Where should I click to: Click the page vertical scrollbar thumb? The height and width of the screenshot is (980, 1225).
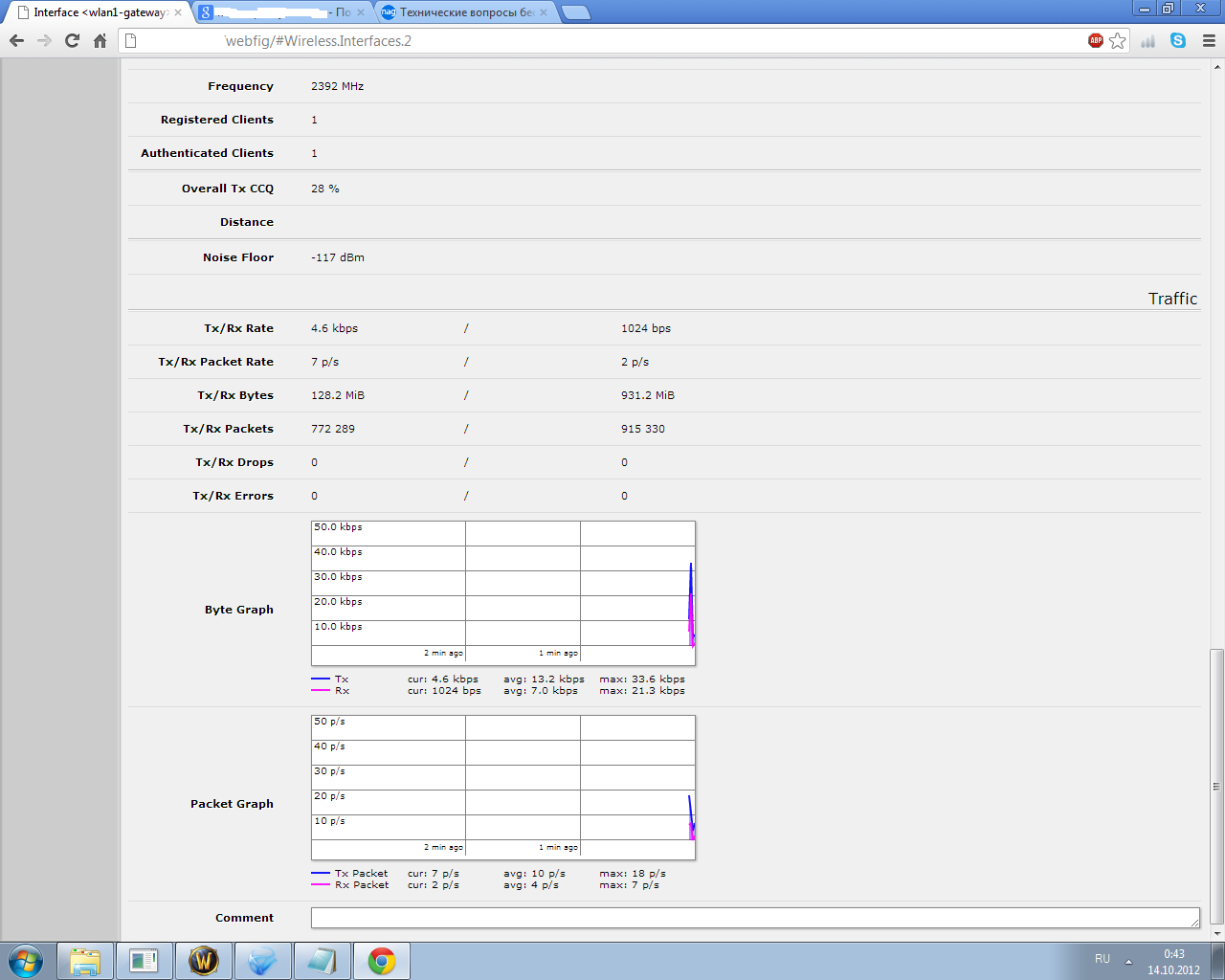(x=1217, y=787)
